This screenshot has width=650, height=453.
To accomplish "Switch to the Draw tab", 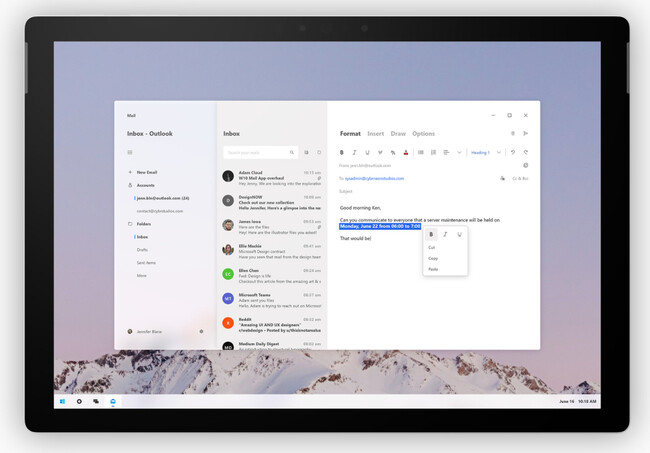I will (x=398, y=133).
